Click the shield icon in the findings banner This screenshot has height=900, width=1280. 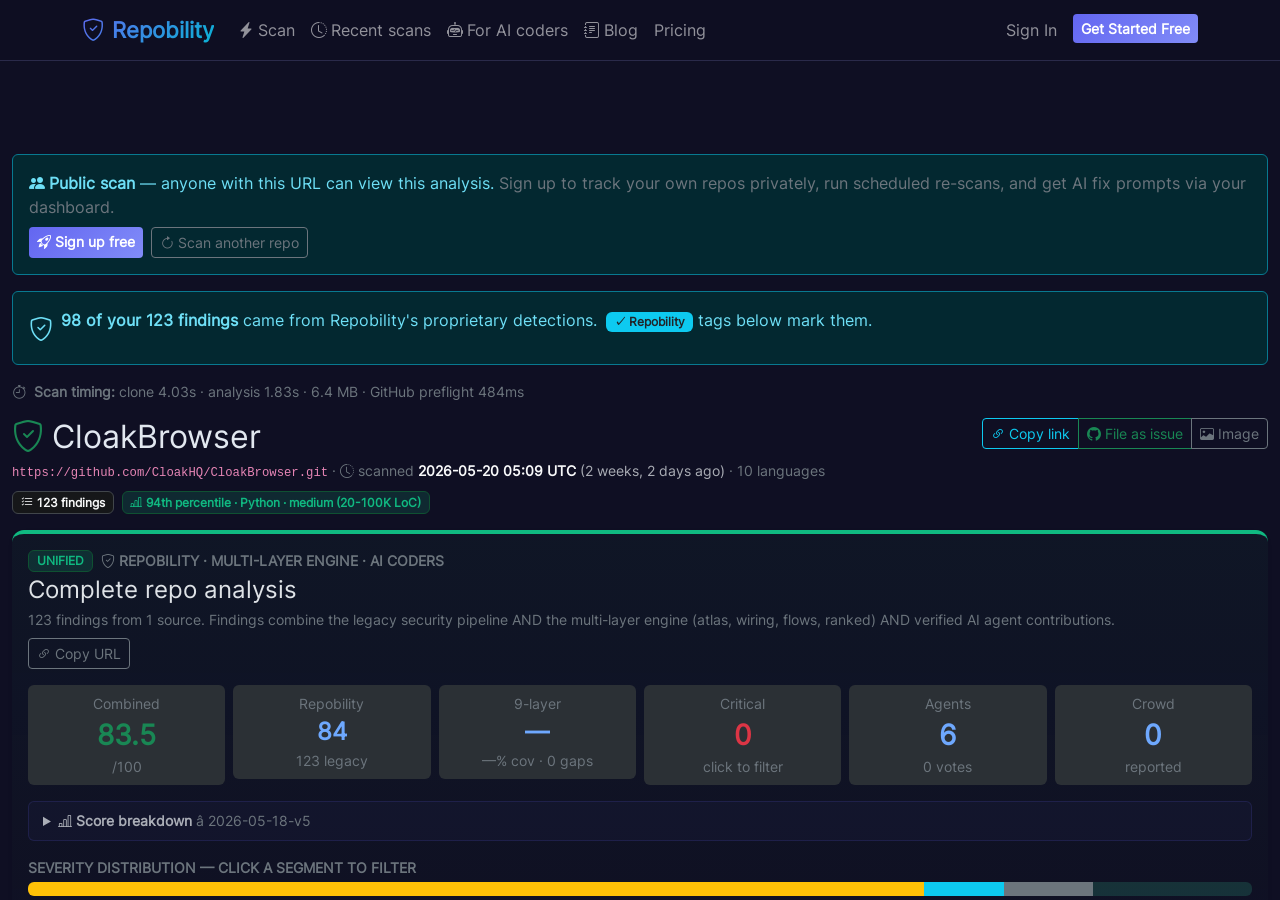[41, 328]
